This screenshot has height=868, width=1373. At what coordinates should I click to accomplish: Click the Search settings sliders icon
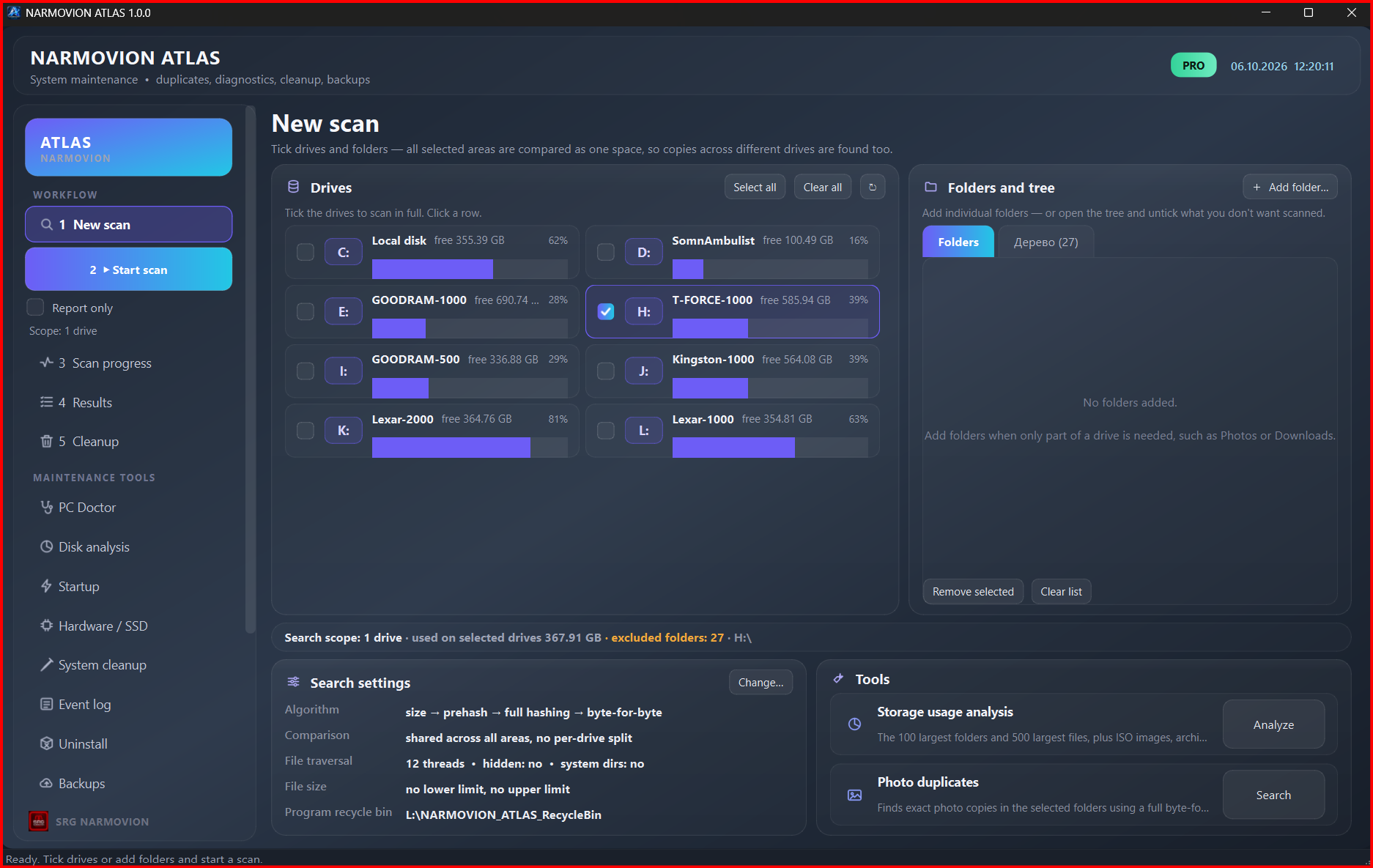(x=293, y=682)
